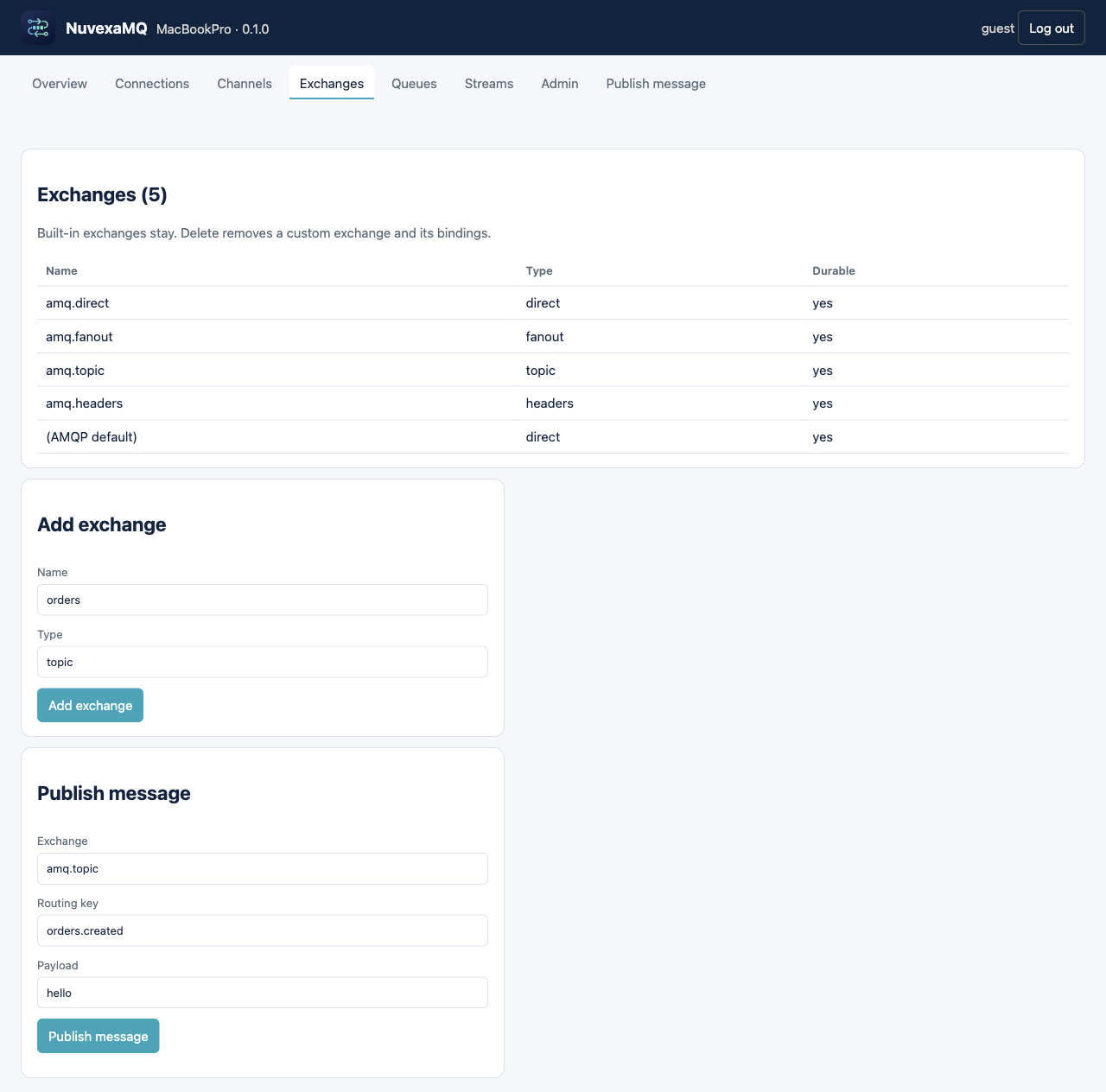Click the headers type cell
Viewport: 1106px width, 1092px height.
coord(550,403)
